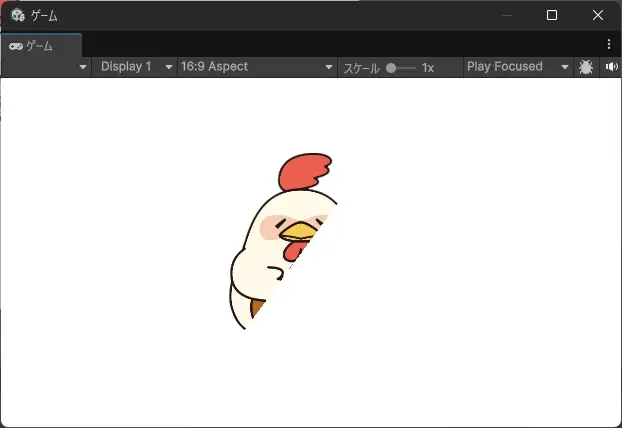Open the 16:9 Aspect dropdown
Viewport: 622px width, 428px height.
257,67
